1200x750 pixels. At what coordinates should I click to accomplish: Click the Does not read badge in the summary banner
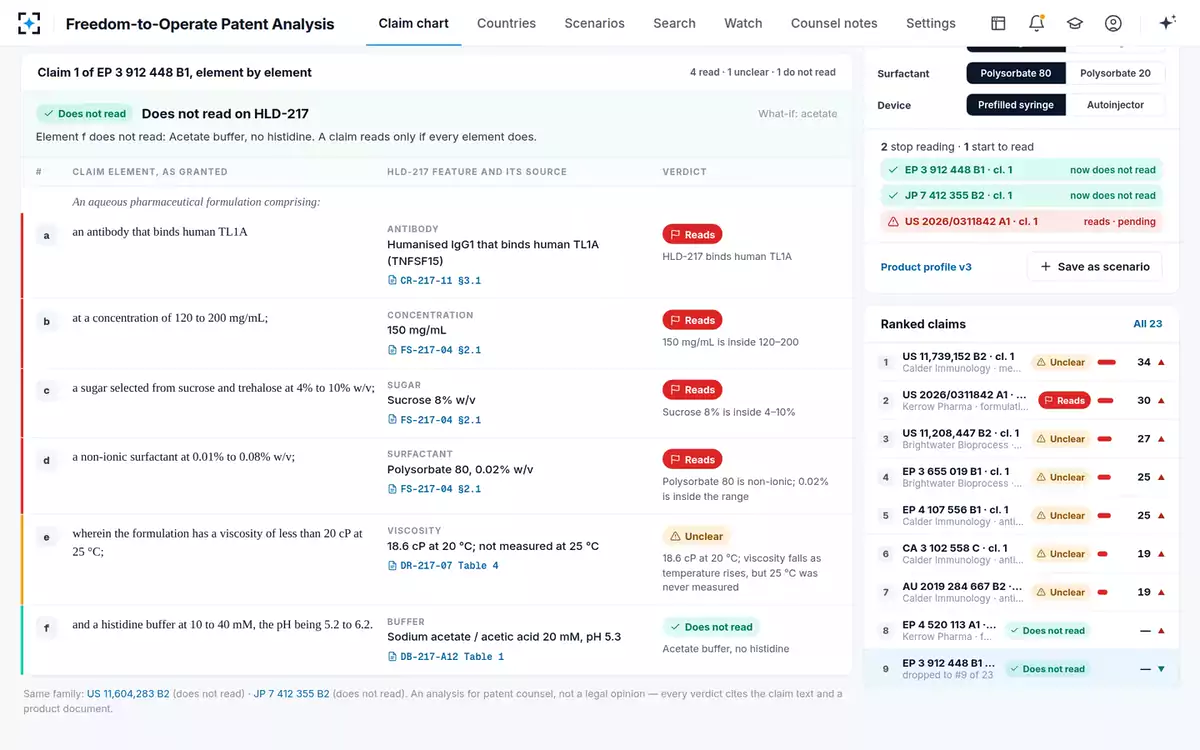[x=84, y=114]
